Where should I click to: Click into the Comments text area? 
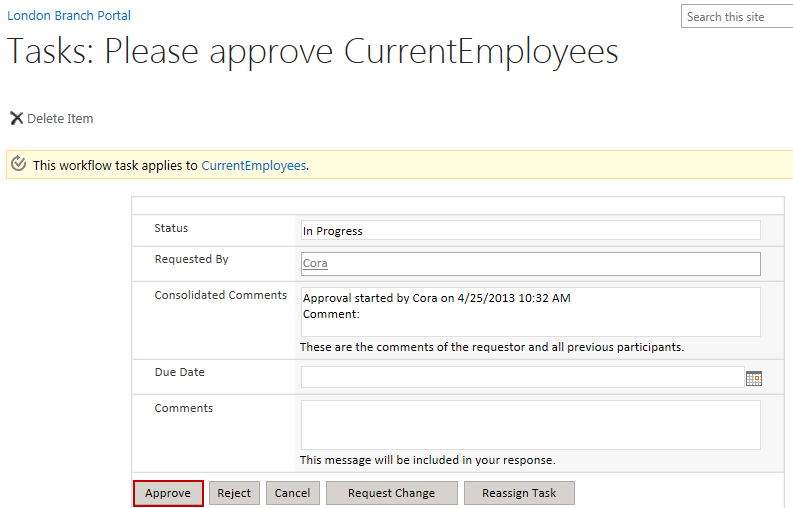click(531, 425)
